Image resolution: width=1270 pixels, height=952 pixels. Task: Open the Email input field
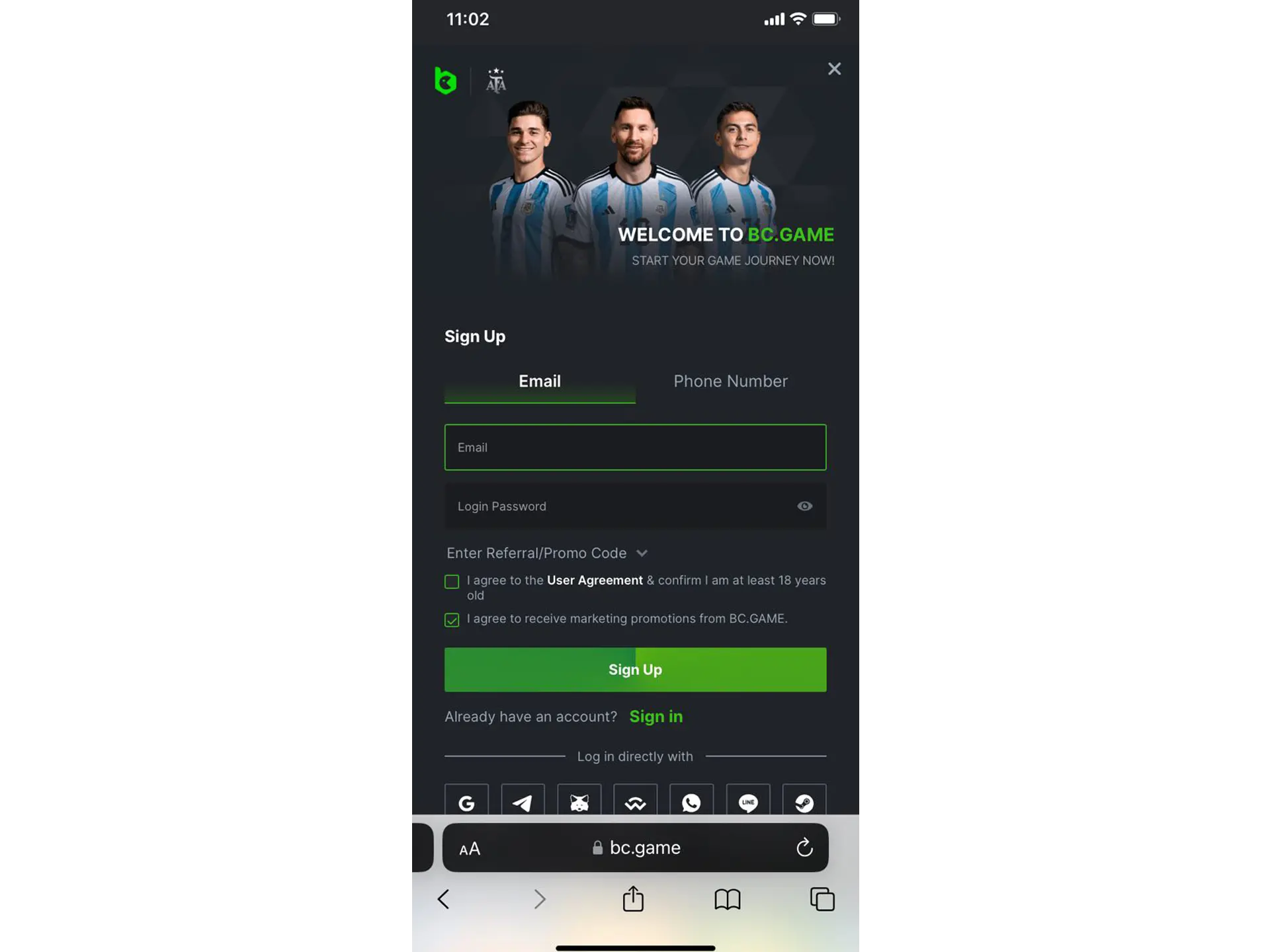click(x=635, y=447)
